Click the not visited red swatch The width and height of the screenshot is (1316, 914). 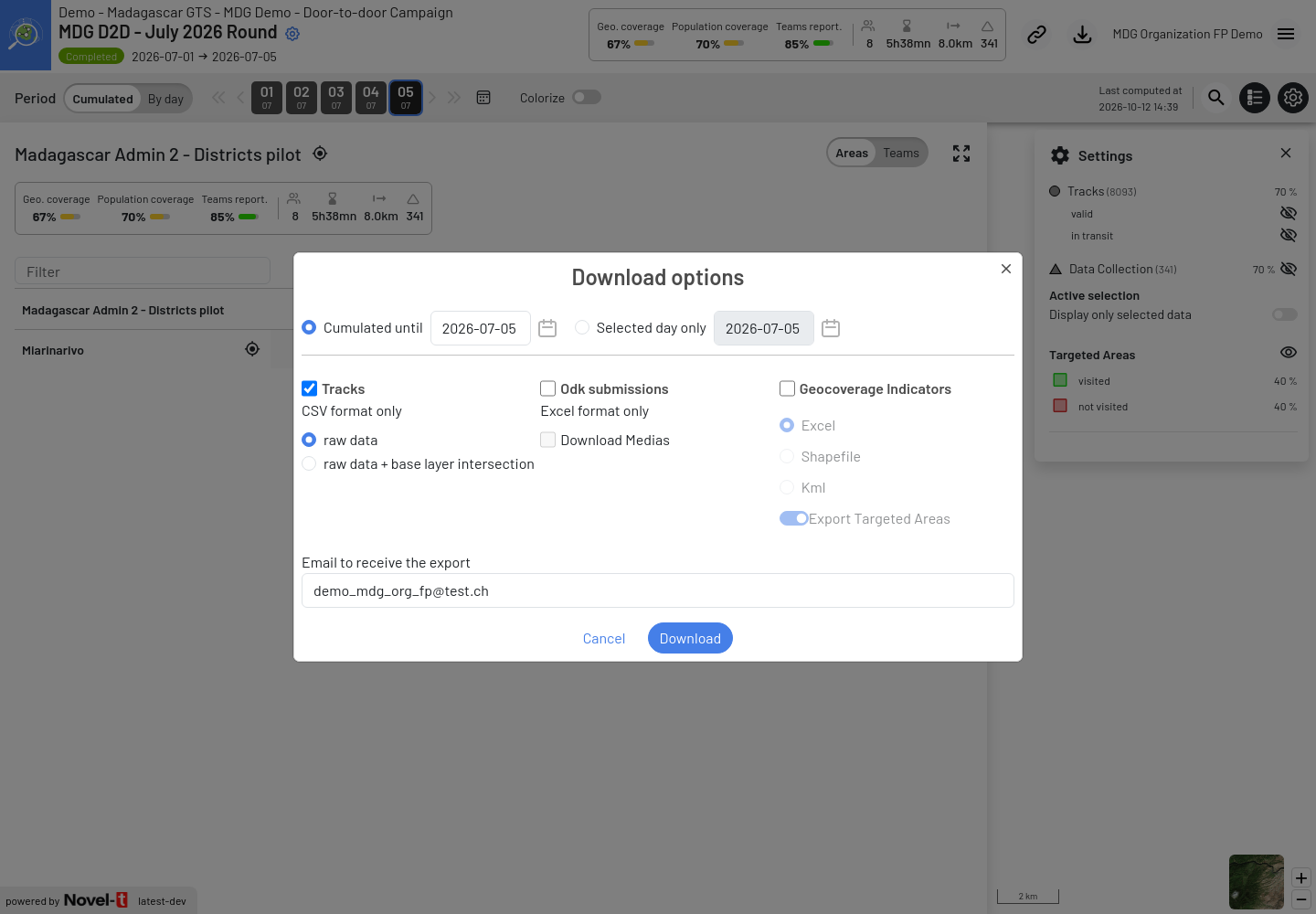click(1060, 406)
